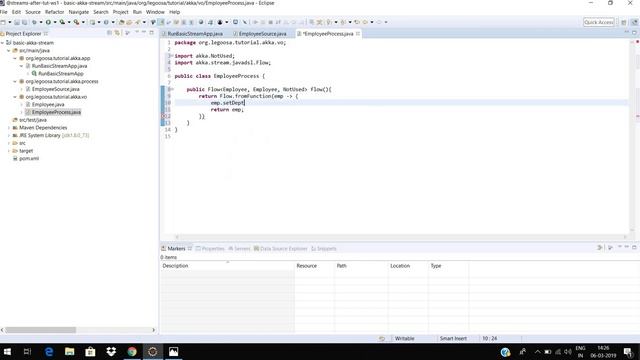
Task: Minimize the Project Explorer panel
Action: (x=144, y=32)
